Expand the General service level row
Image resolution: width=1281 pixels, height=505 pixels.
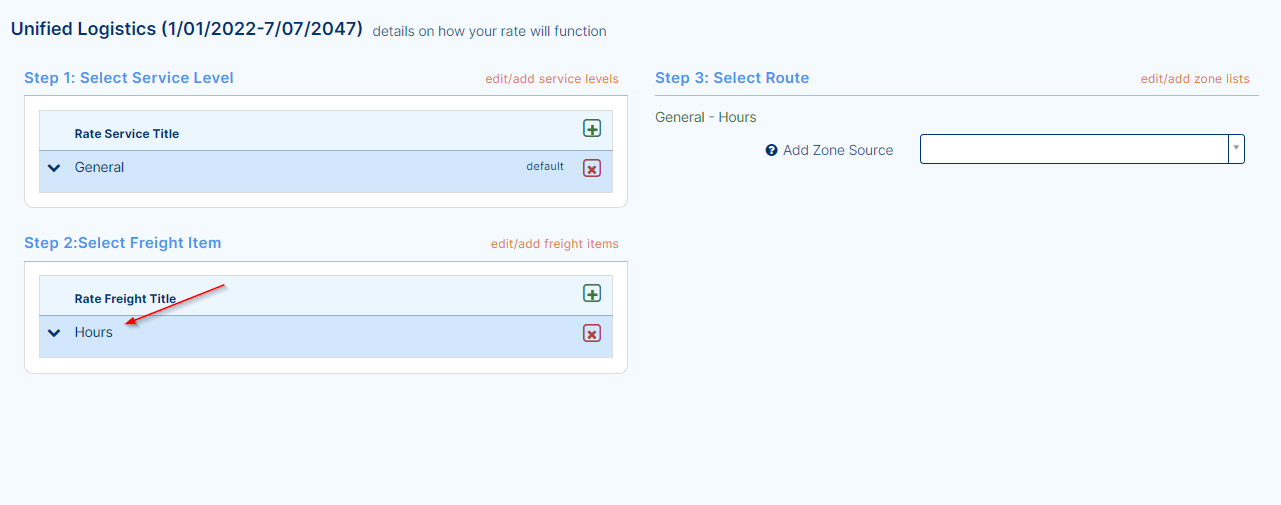click(x=54, y=168)
